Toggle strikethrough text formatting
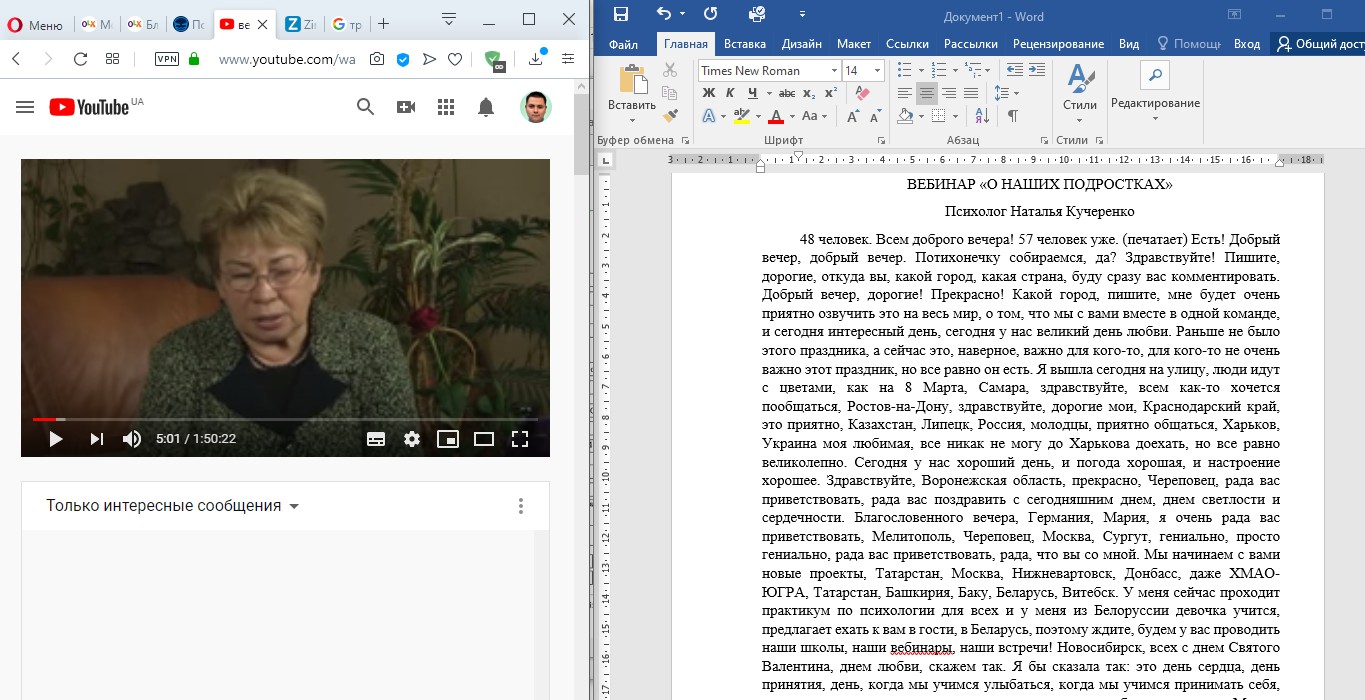This screenshot has height=700, width=1365. pyautogui.click(x=787, y=93)
